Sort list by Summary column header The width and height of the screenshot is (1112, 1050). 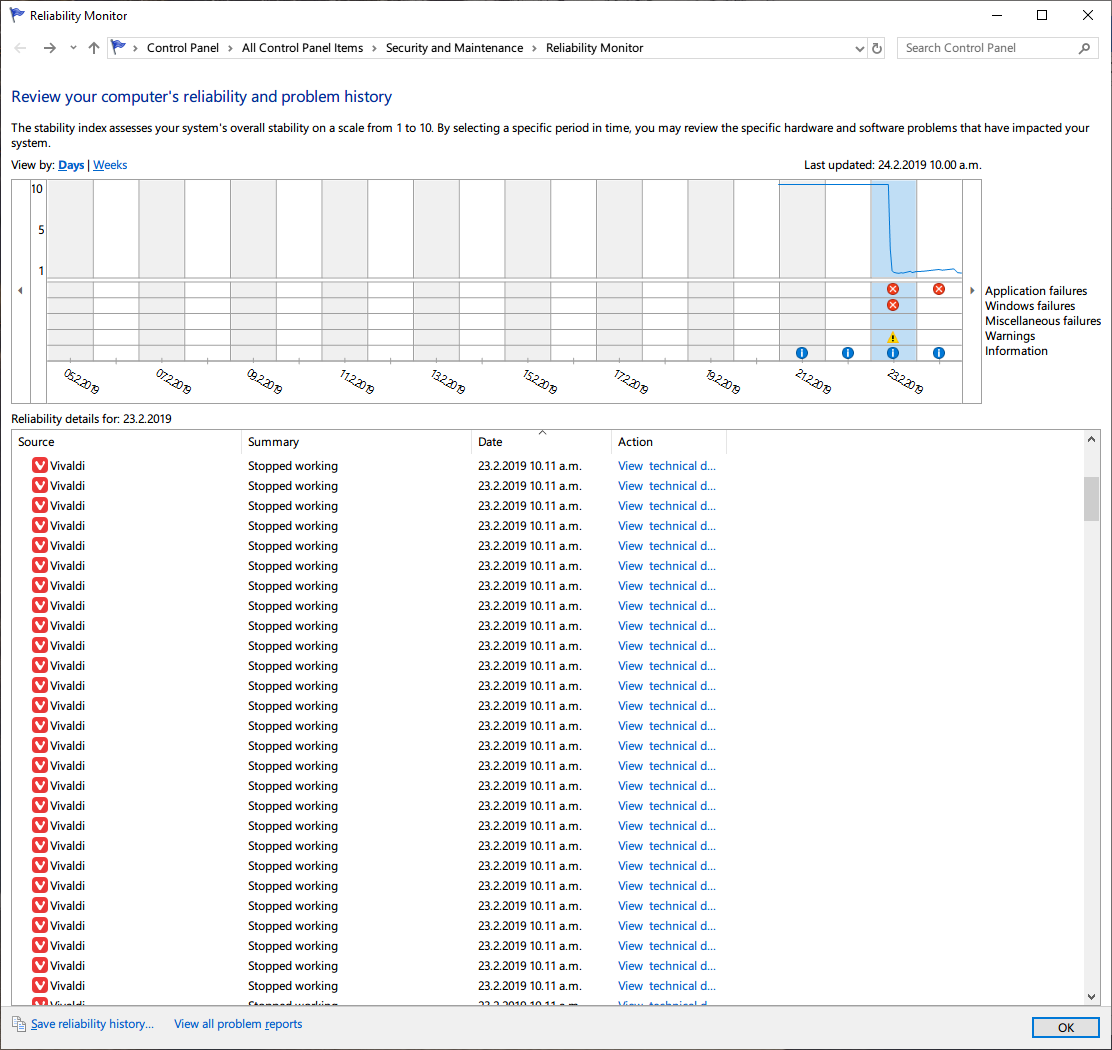click(356, 442)
